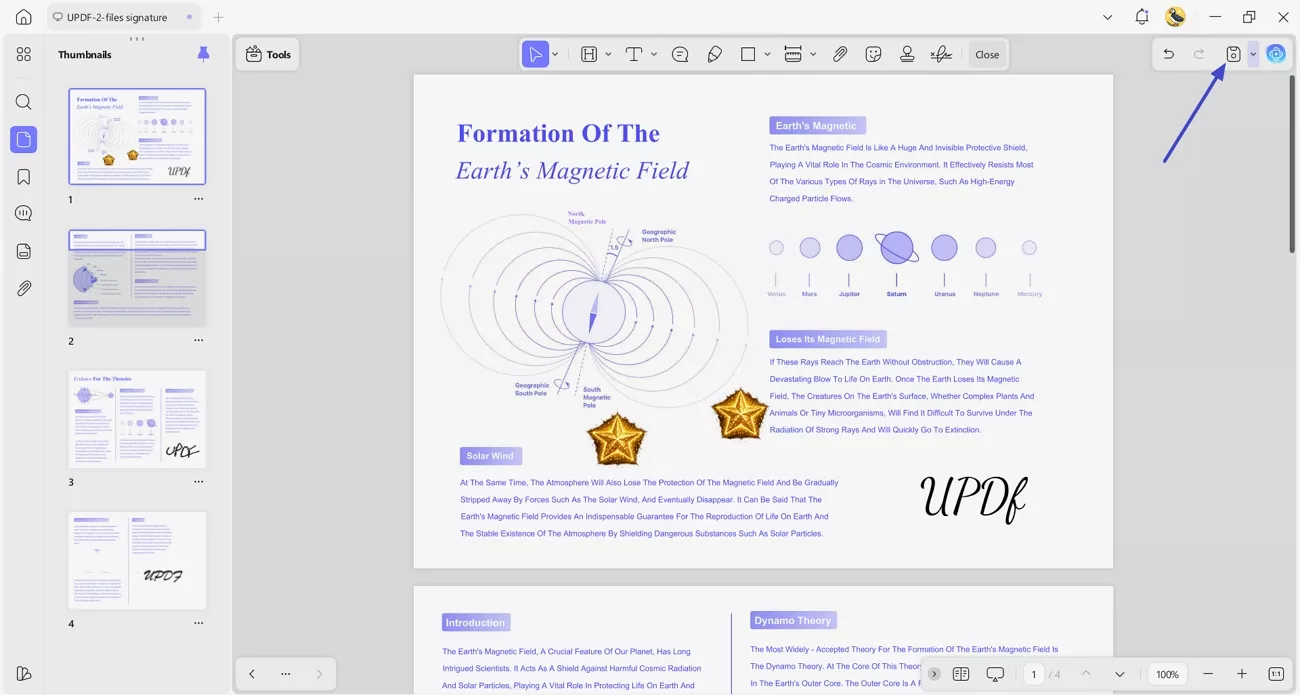Enable presentation mode

tap(993, 674)
